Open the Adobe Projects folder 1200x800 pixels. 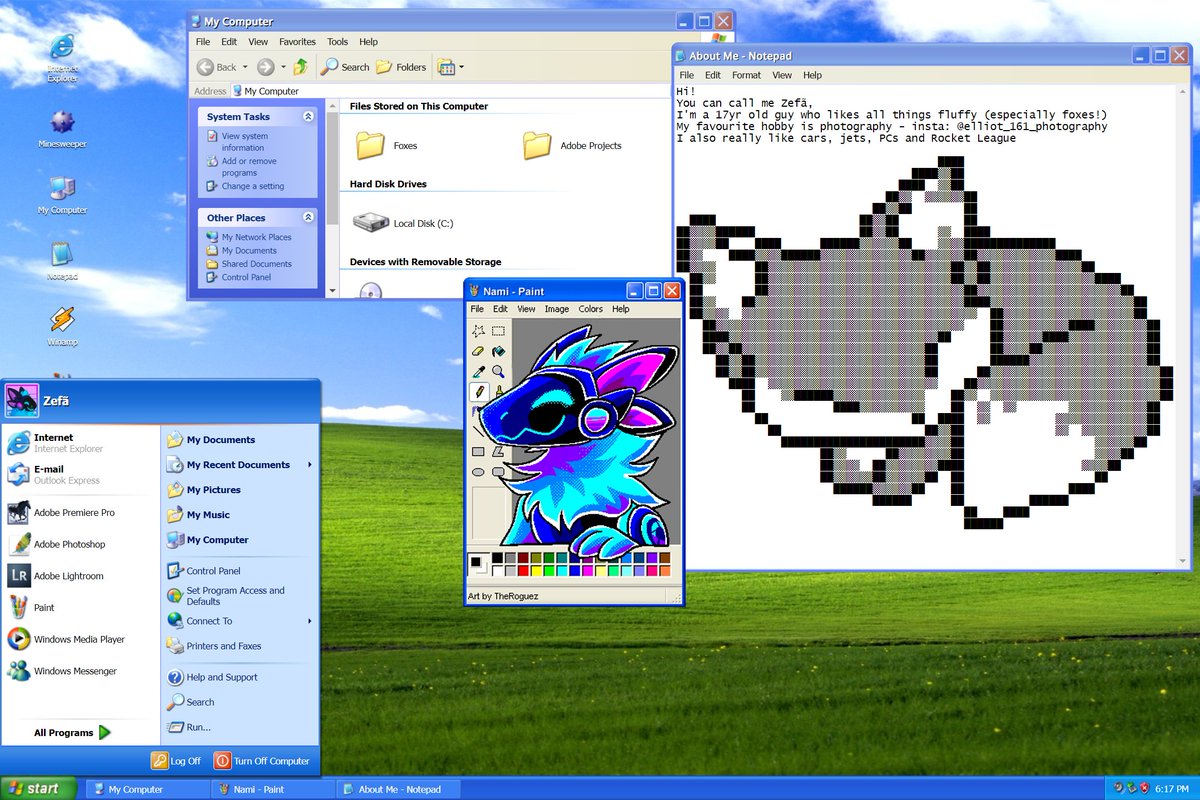pyautogui.click(x=572, y=146)
